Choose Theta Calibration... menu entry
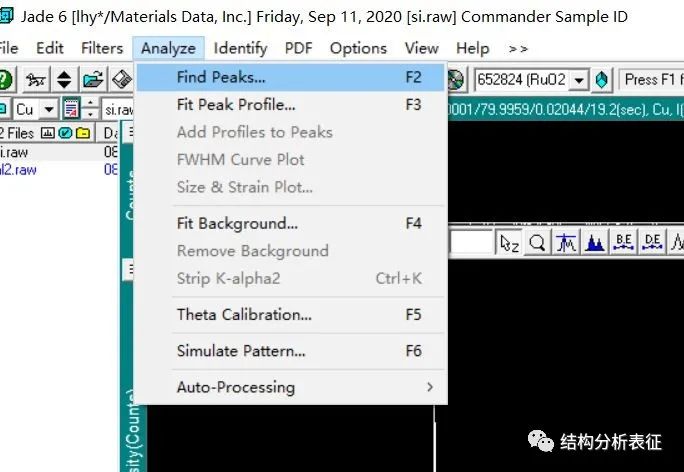 point(291,315)
